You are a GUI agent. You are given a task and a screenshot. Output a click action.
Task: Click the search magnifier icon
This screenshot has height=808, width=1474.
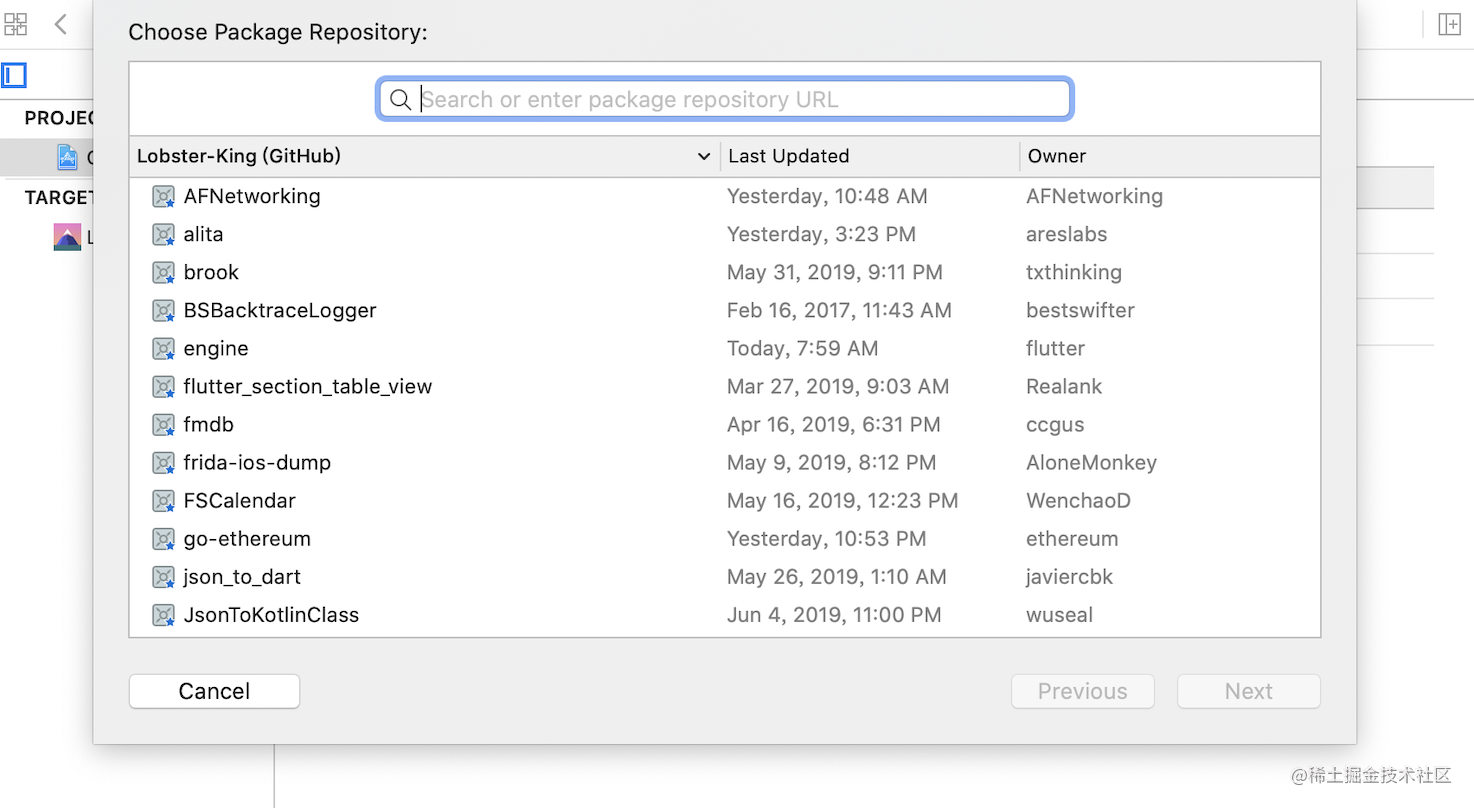pos(400,99)
